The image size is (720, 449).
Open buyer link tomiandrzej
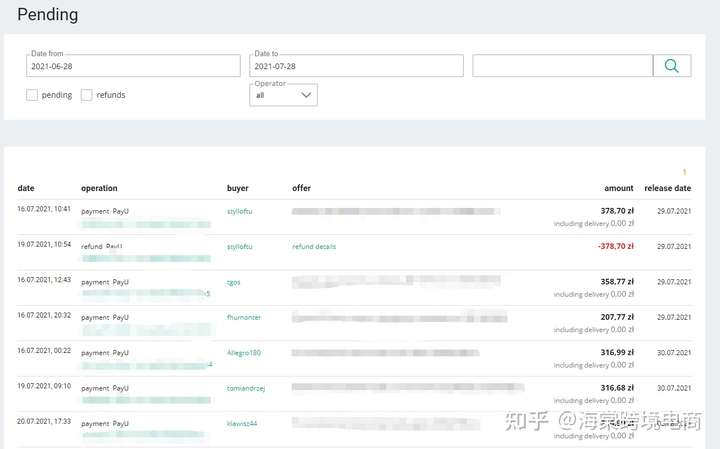pos(246,388)
